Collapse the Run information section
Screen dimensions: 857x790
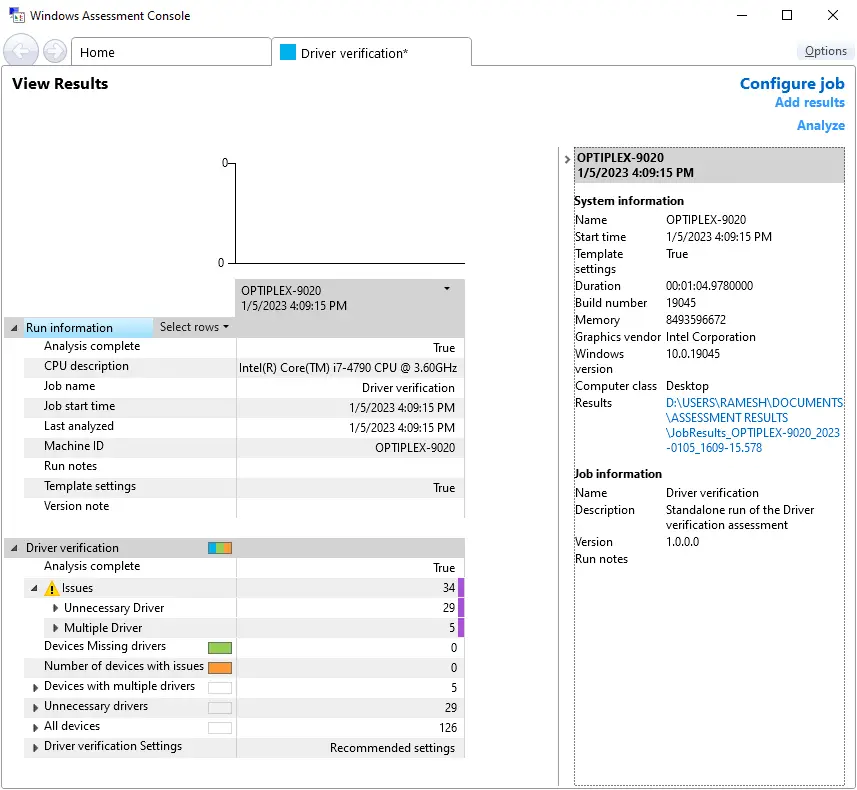tap(14, 328)
